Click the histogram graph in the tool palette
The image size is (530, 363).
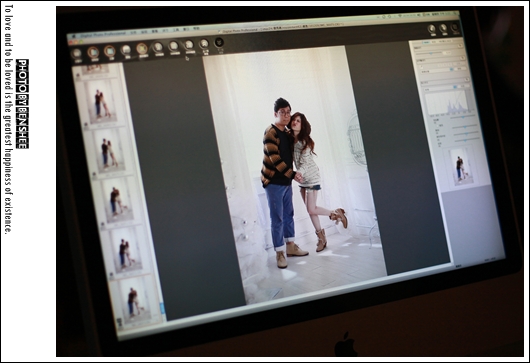448,103
